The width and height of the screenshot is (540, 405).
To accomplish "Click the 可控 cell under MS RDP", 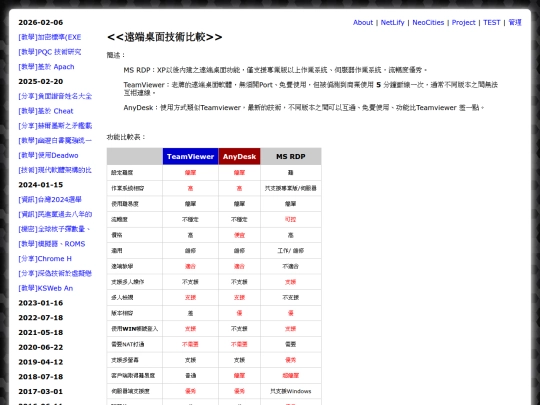I will click(291, 219).
